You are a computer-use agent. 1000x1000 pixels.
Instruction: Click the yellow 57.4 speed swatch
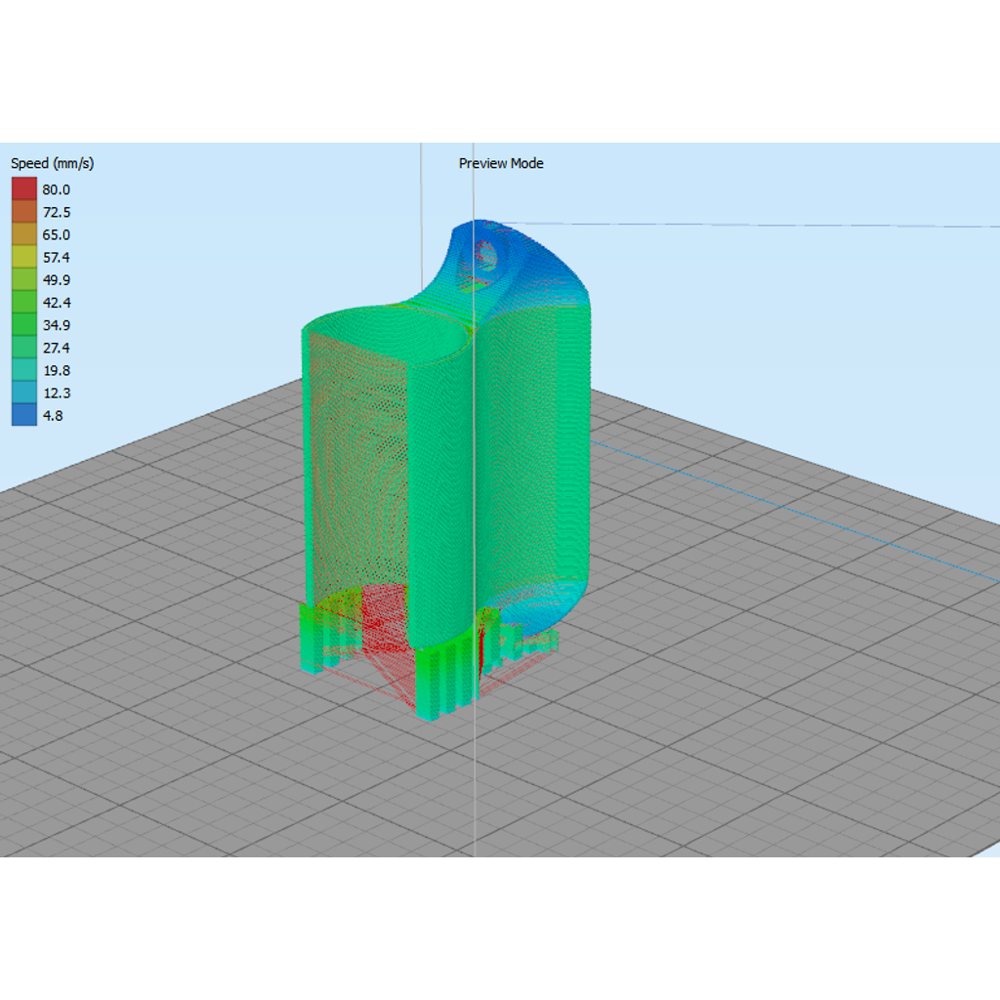click(x=24, y=257)
